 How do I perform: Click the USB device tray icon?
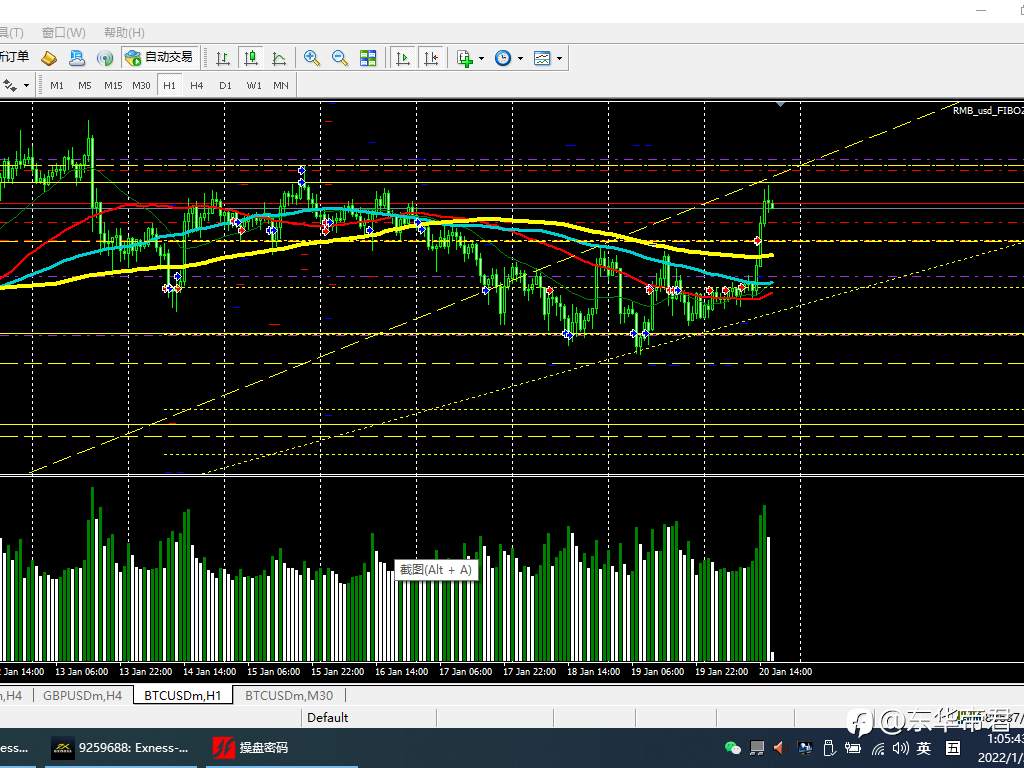[x=829, y=748]
